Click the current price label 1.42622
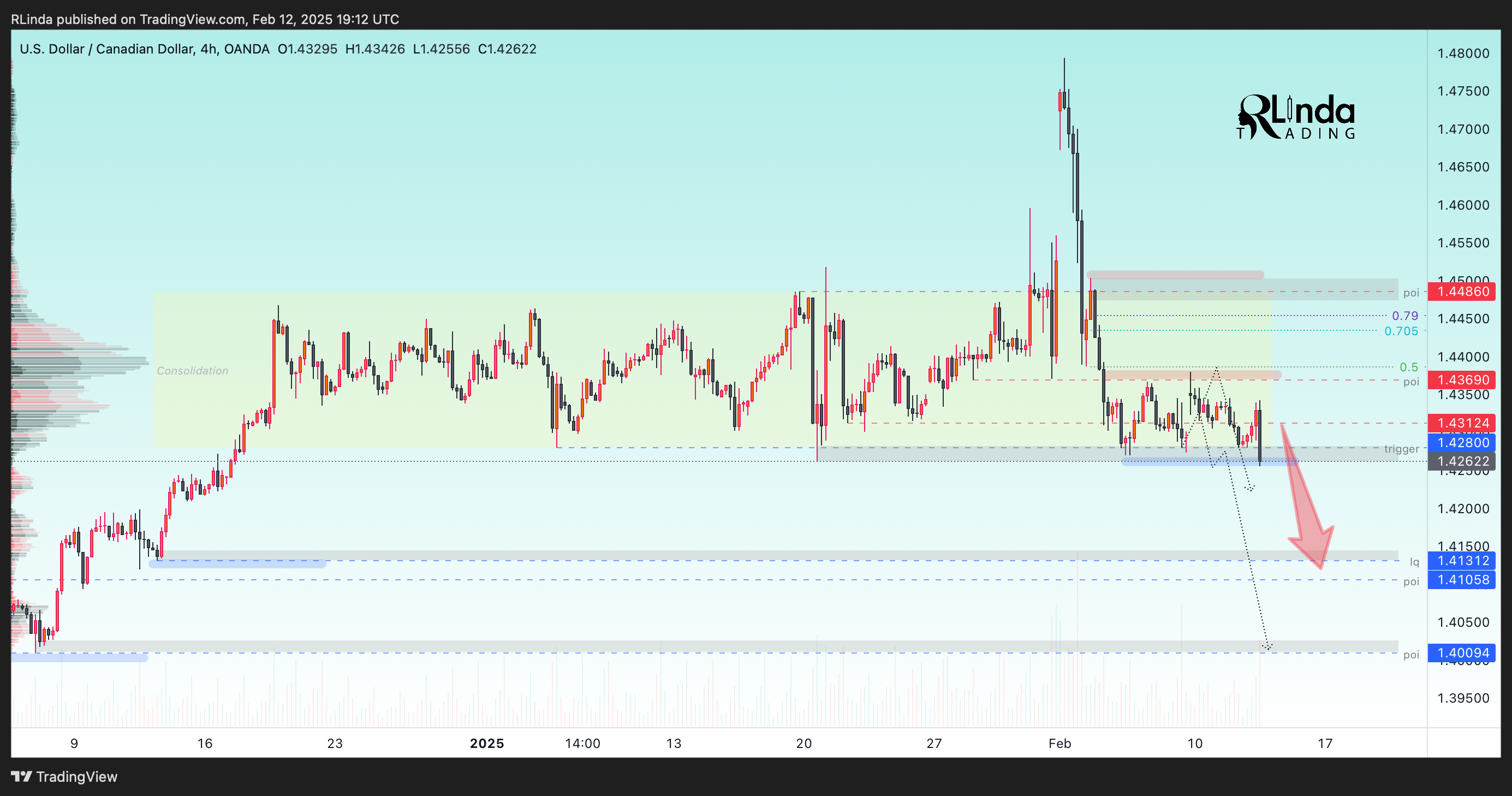 coord(1462,461)
